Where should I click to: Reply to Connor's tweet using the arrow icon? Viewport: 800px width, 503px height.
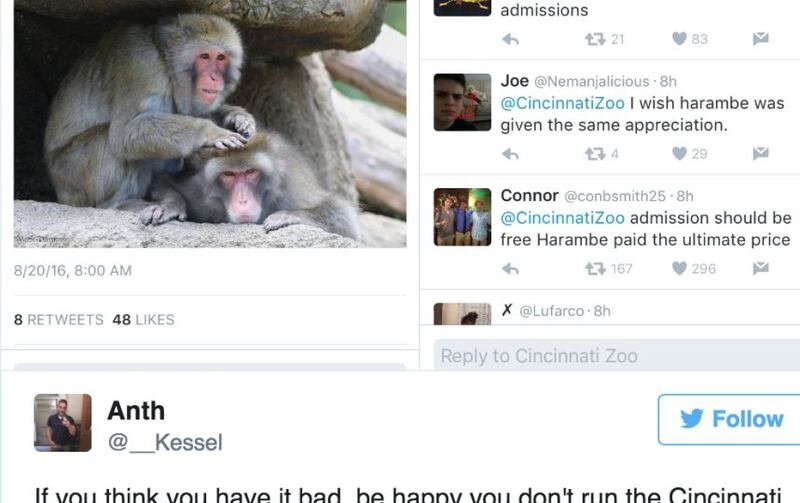pyautogui.click(x=510, y=268)
